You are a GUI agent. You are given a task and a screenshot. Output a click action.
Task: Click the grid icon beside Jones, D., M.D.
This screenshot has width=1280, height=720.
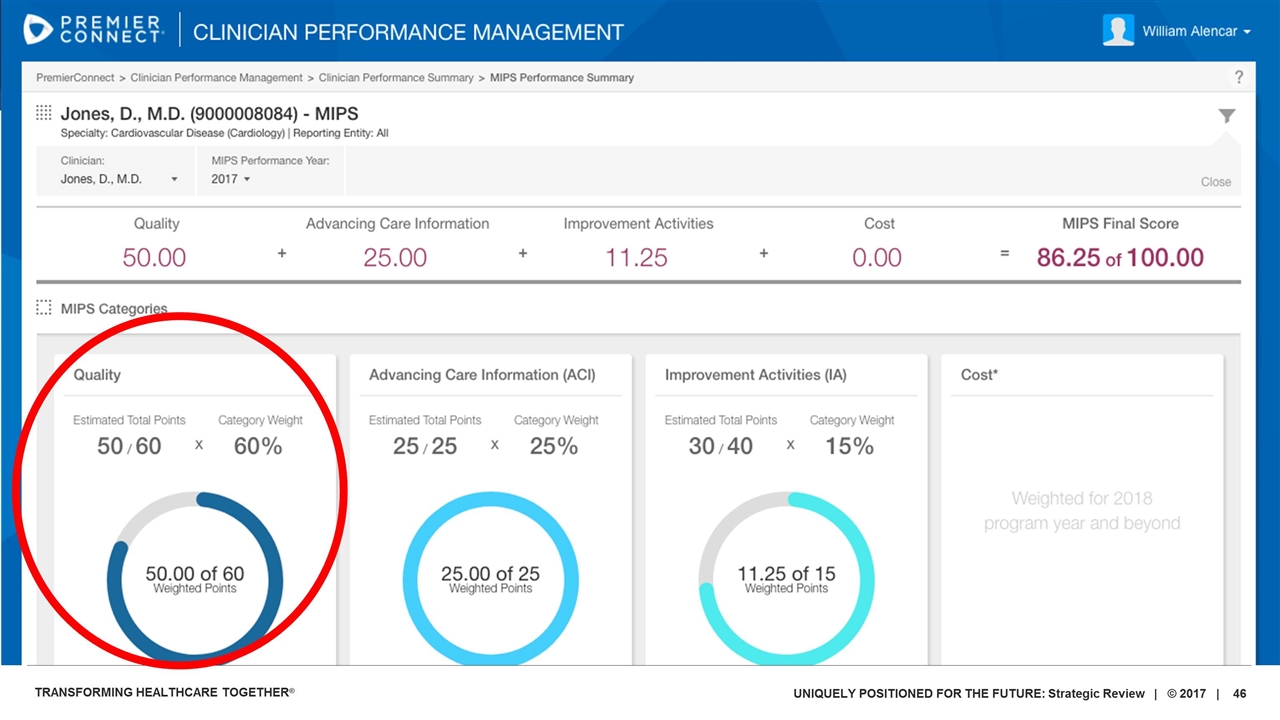[44, 113]
